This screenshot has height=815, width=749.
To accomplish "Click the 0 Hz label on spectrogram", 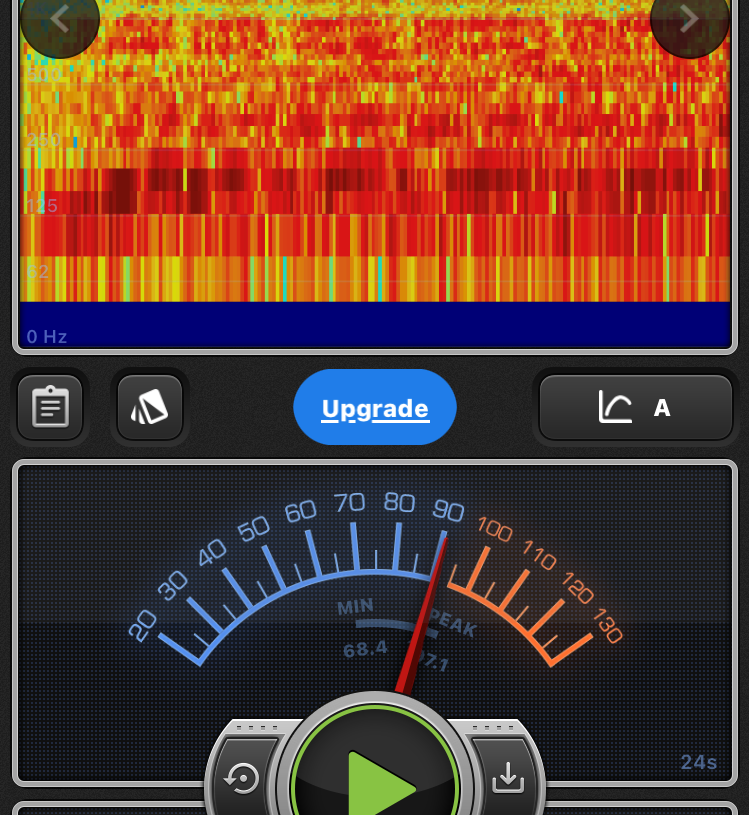I will (47, 336).
